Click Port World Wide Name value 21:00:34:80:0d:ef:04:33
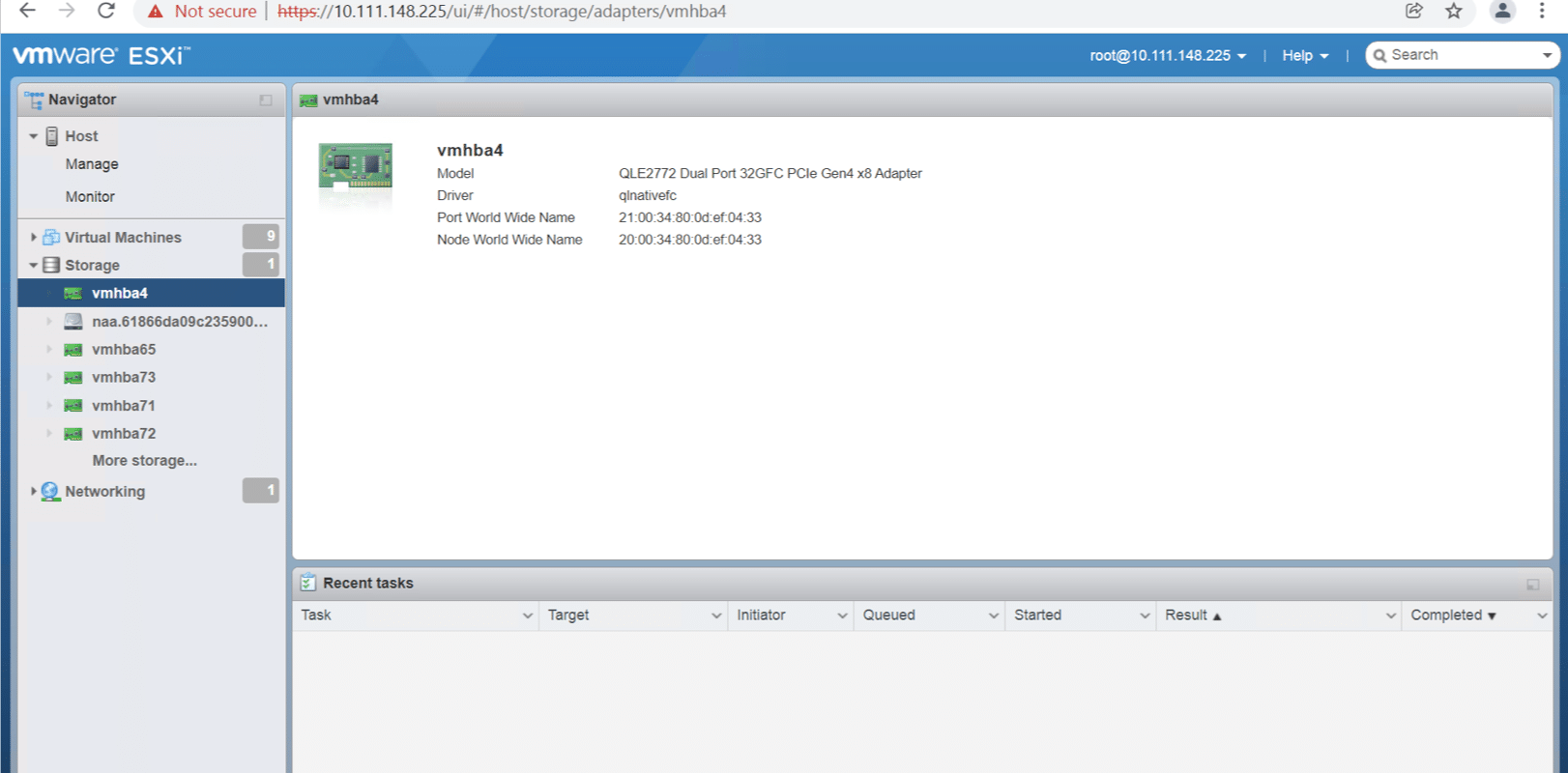The height and width of the screenshot is (773, 1568). click(x=690, y=217)
